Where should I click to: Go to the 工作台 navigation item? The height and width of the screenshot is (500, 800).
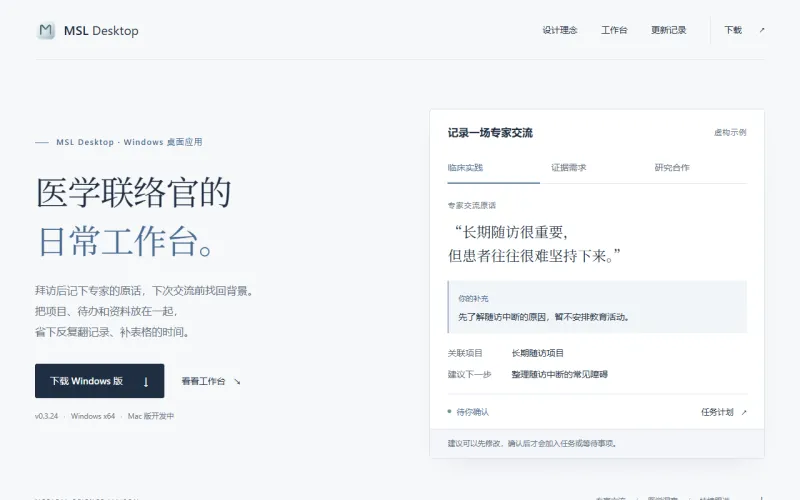coord(614,30)
